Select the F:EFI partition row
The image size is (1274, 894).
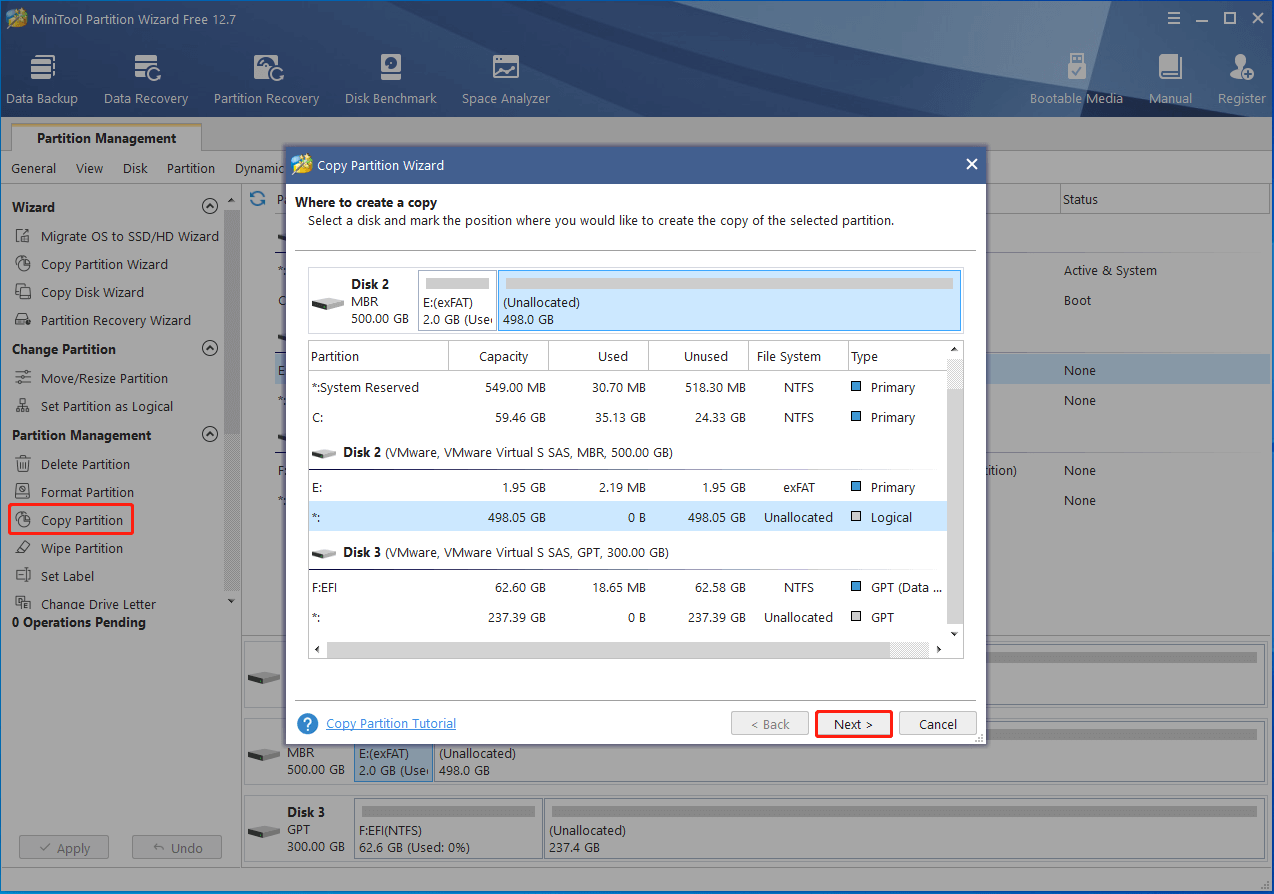click(x=627, y=588)
